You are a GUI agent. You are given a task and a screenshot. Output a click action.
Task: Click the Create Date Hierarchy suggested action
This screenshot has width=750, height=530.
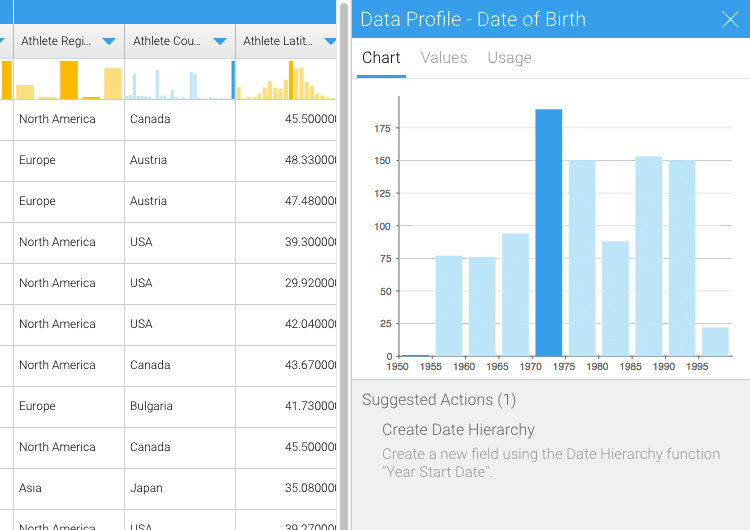(458, 430)
